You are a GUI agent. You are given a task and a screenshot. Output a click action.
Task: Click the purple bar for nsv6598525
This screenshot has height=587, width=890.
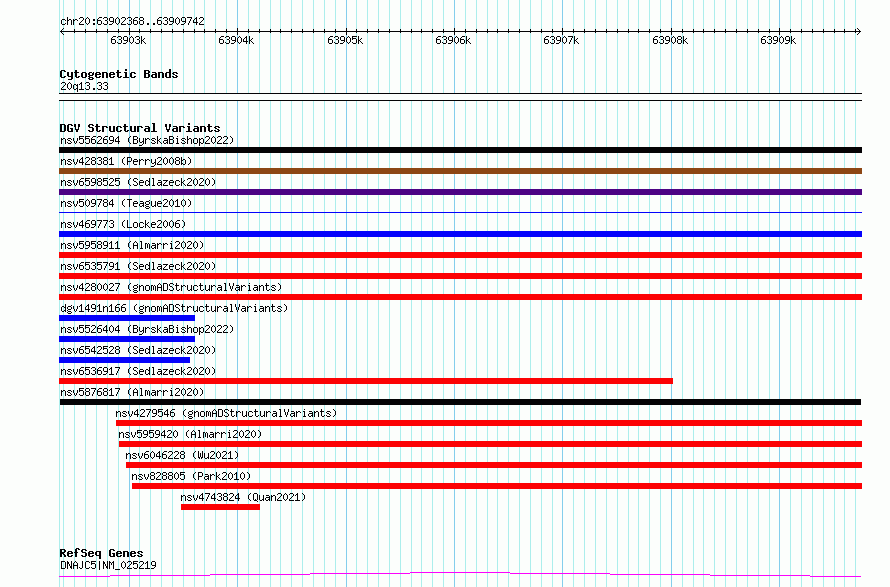pos(460,192)
